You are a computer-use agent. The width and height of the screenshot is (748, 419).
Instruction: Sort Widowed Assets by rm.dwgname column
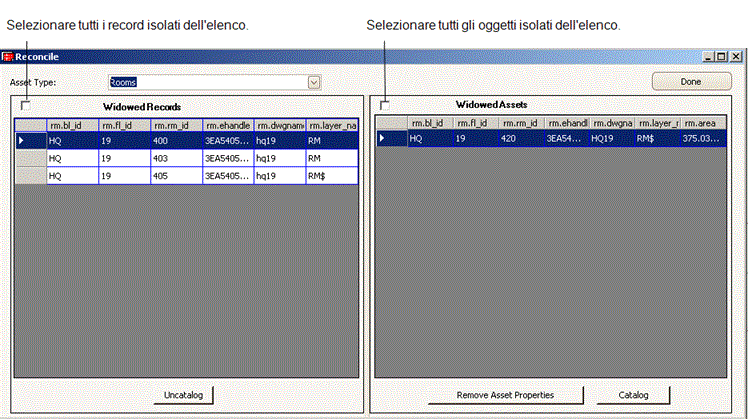(x=612, y=123)
